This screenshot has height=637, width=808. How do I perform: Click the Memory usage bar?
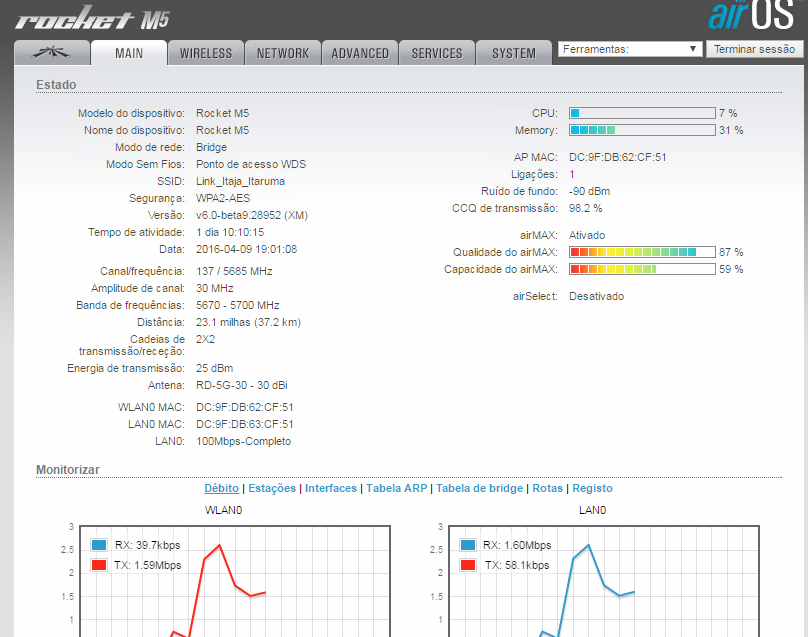[642, 130]
